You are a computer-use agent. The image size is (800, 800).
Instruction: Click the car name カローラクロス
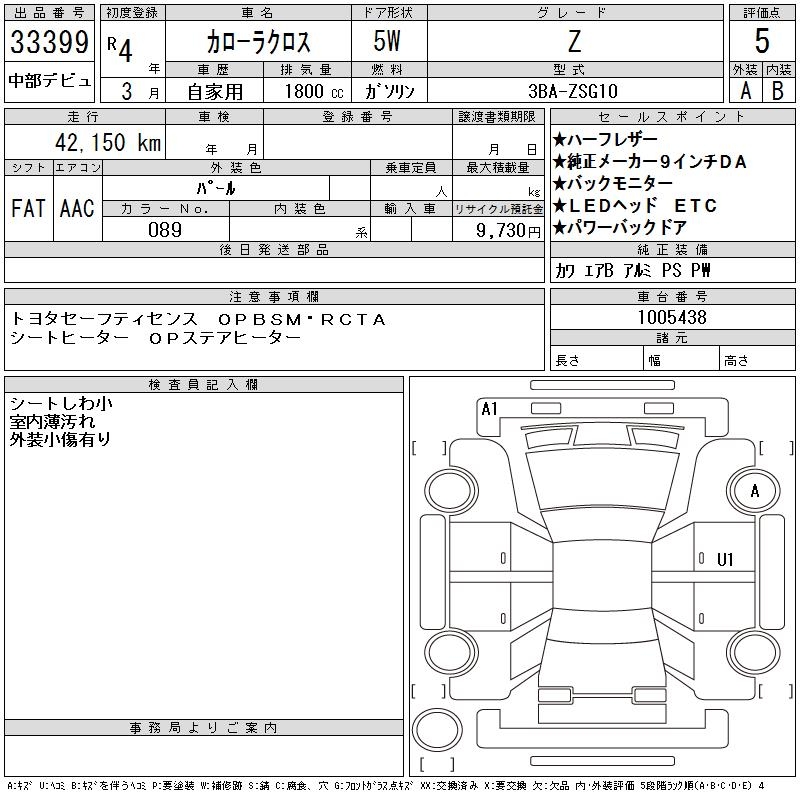[258, 42]
